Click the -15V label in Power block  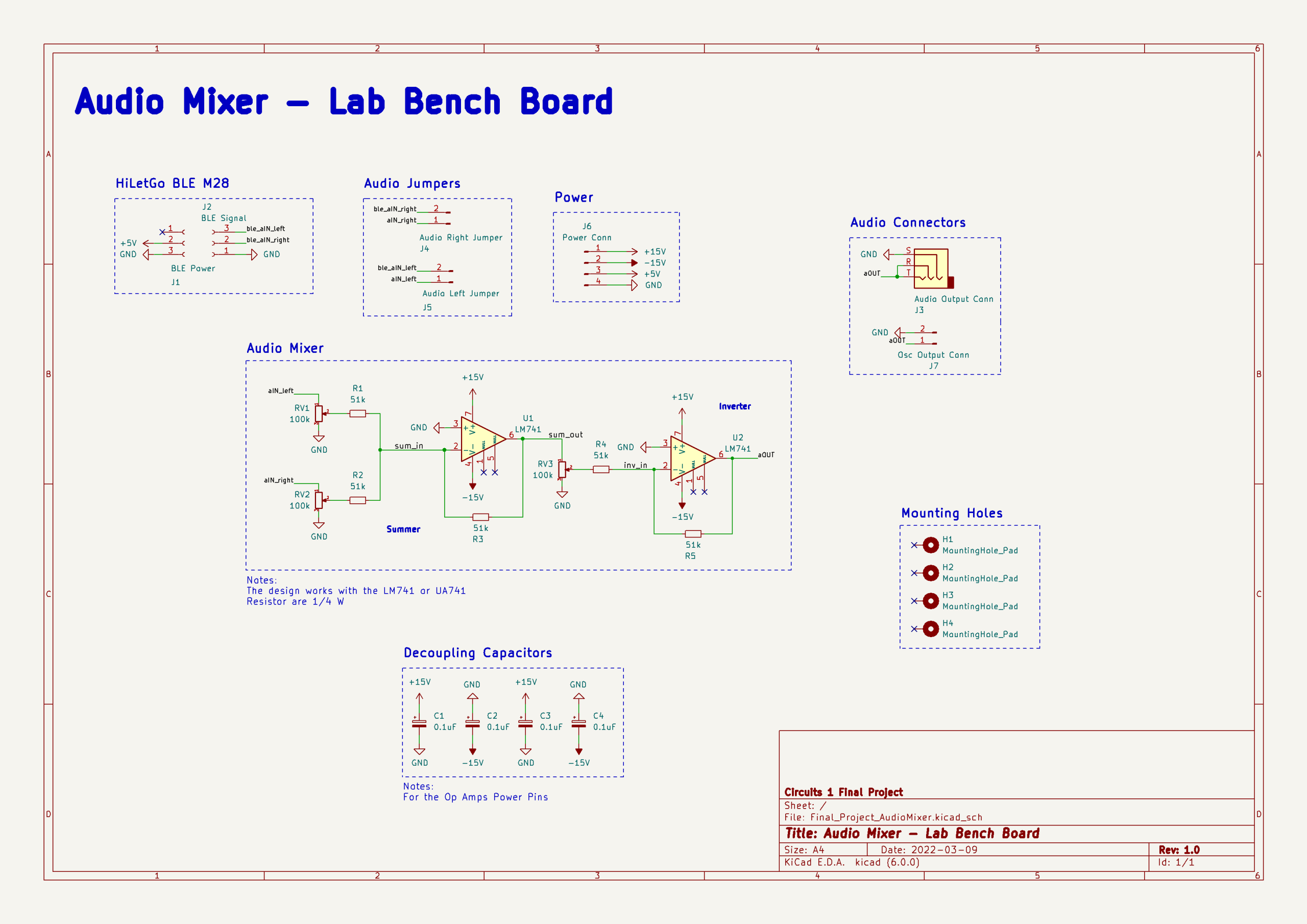(655, 263)
